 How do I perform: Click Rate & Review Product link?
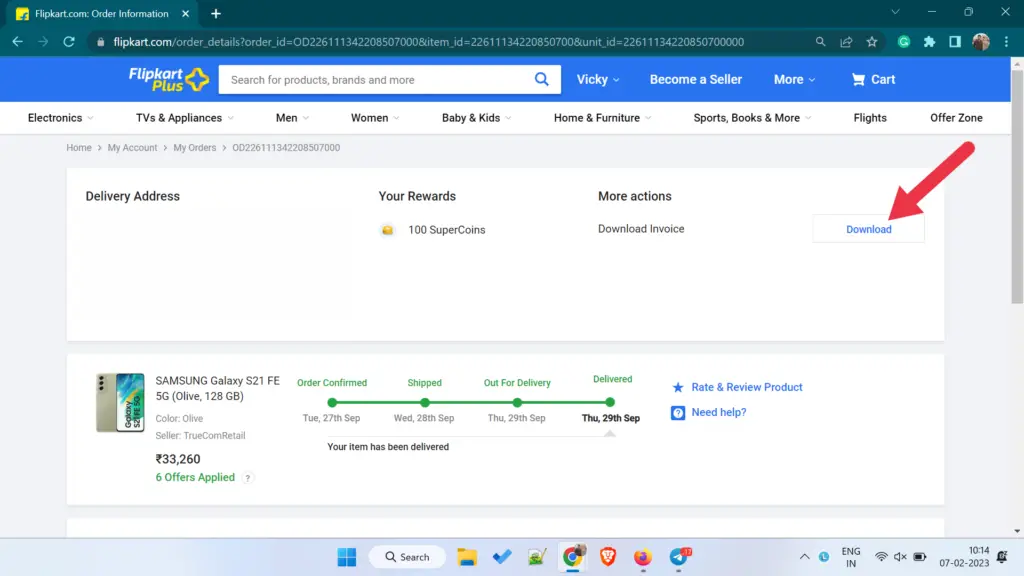[746, 387]
